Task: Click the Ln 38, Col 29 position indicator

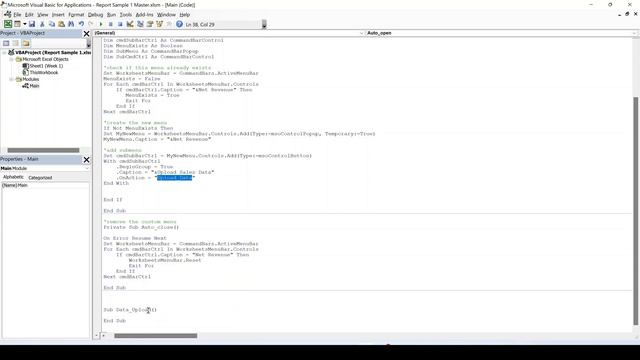Action: click(x=200, y=24)
